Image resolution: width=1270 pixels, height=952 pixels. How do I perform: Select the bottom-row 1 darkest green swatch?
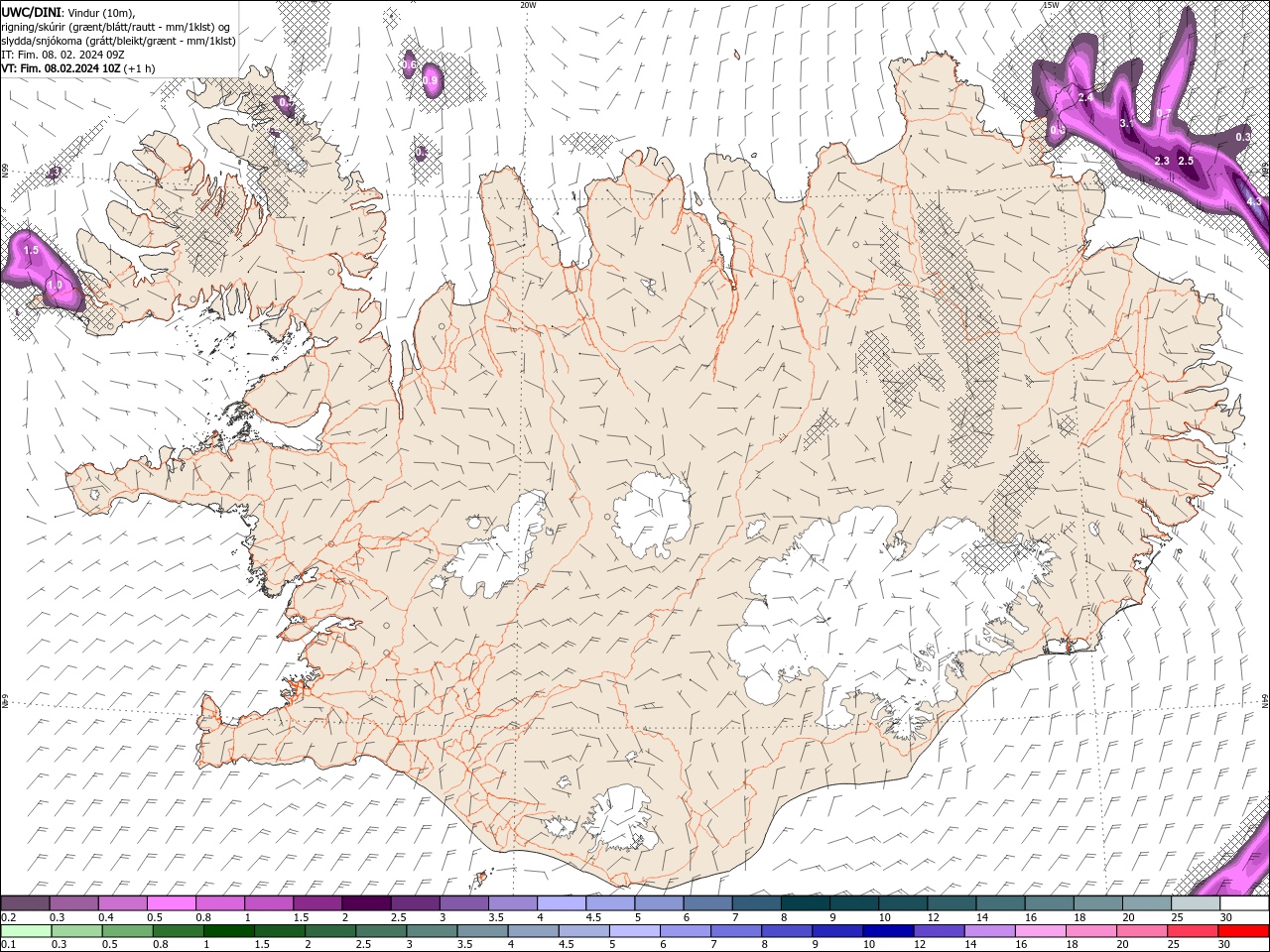pyautogui.click(x=229, y=931)
